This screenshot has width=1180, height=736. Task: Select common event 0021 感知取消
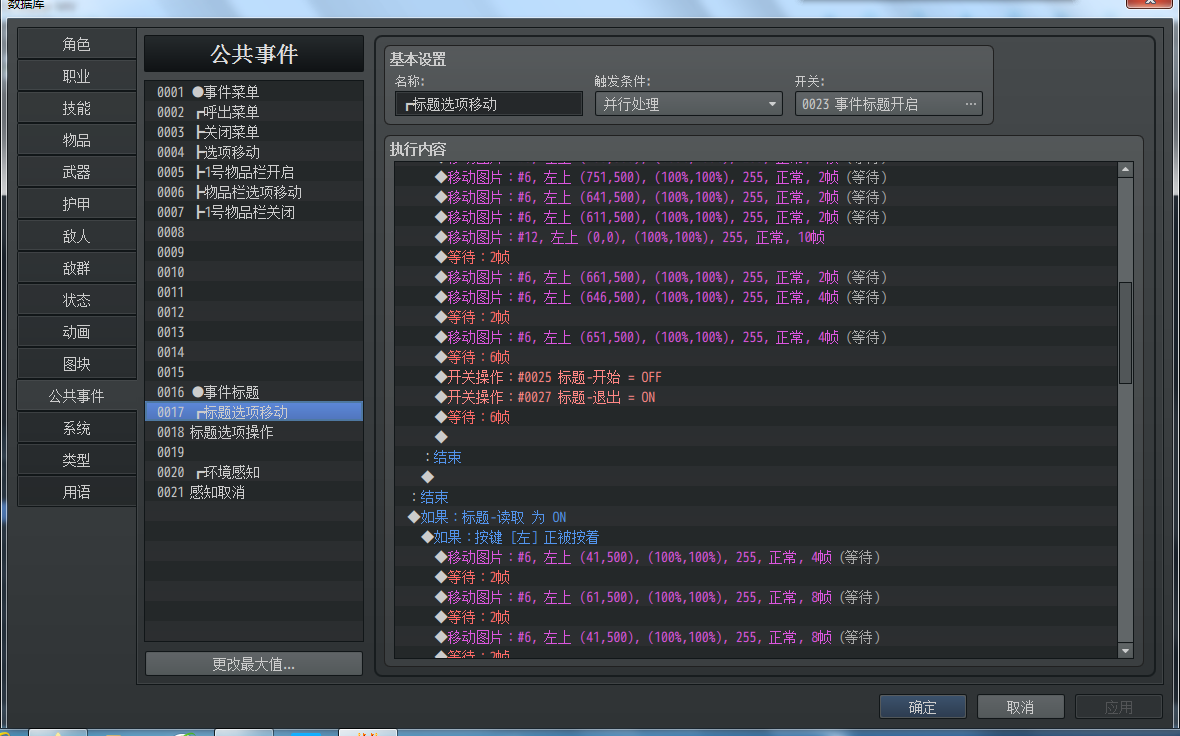click(x=254, y=492)
